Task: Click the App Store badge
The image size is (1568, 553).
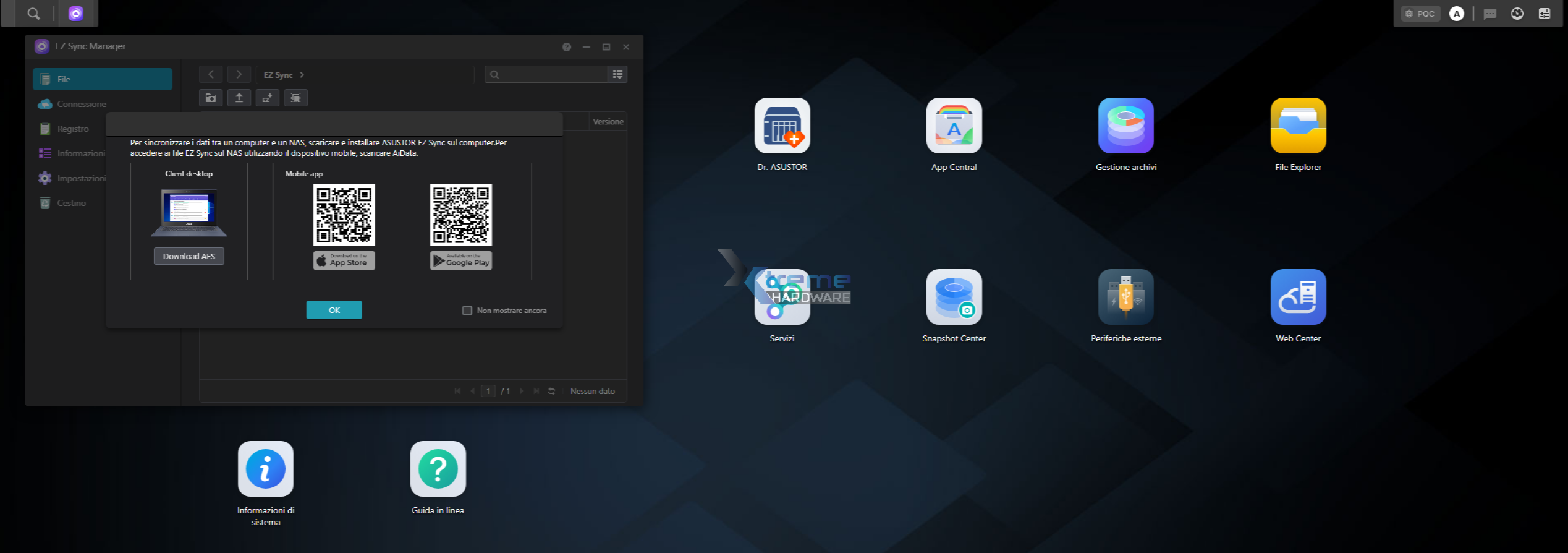Action: click(344, 260)
